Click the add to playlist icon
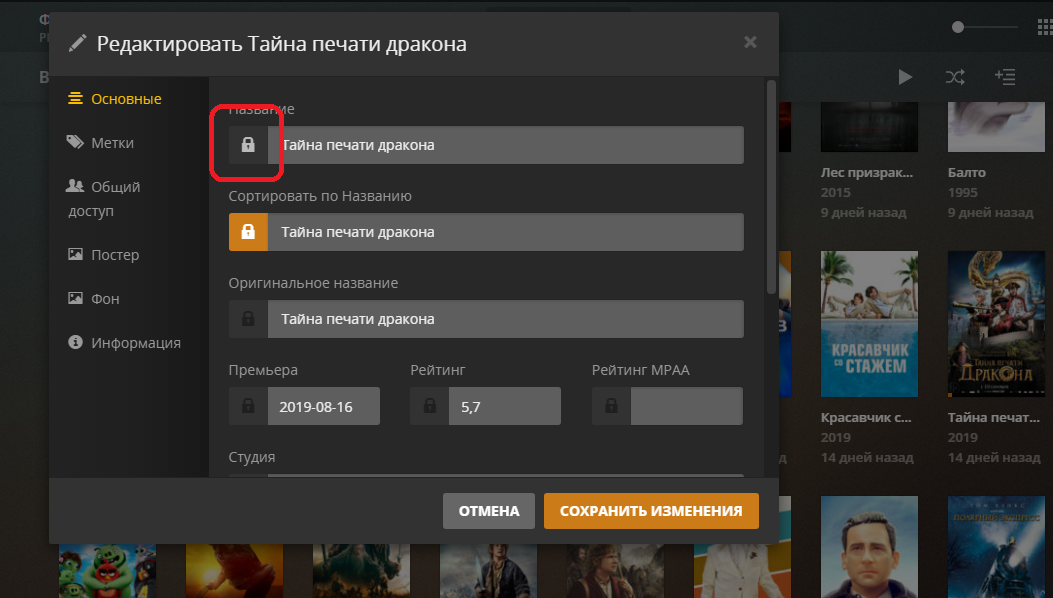1053x598 pixels. (1004, 77)
